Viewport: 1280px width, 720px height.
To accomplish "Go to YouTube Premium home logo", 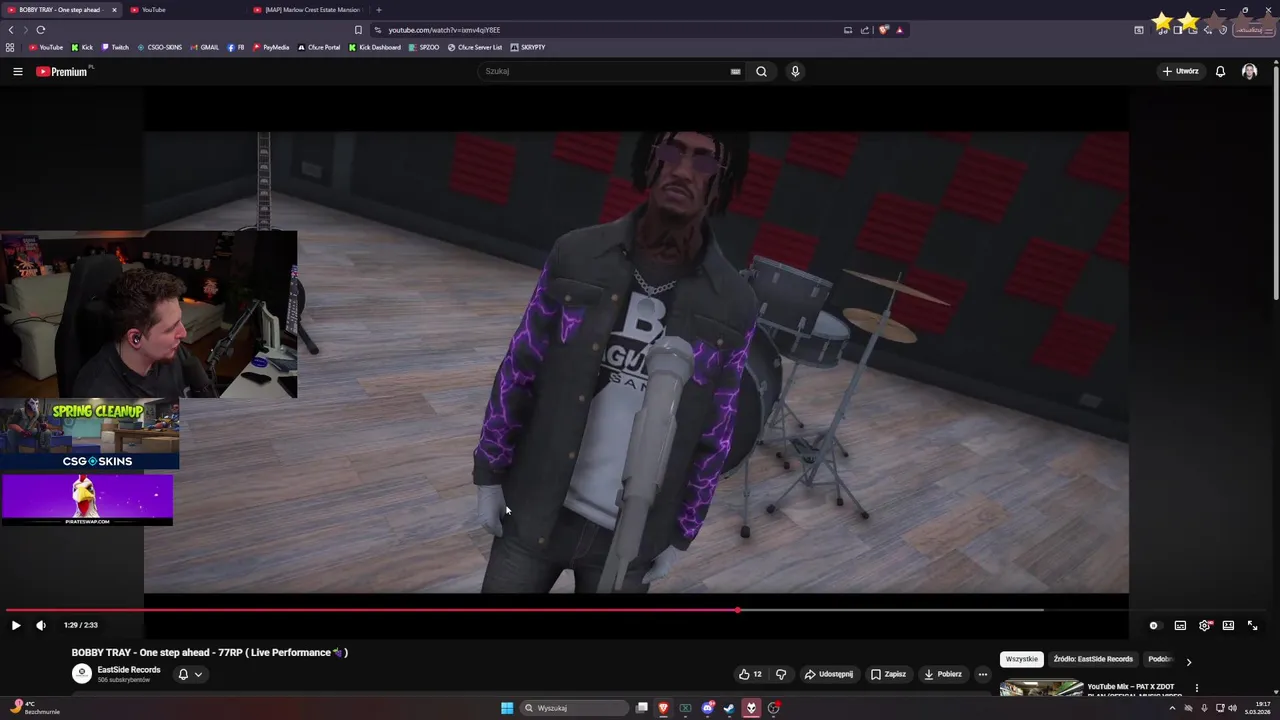I will pos(62,71).
